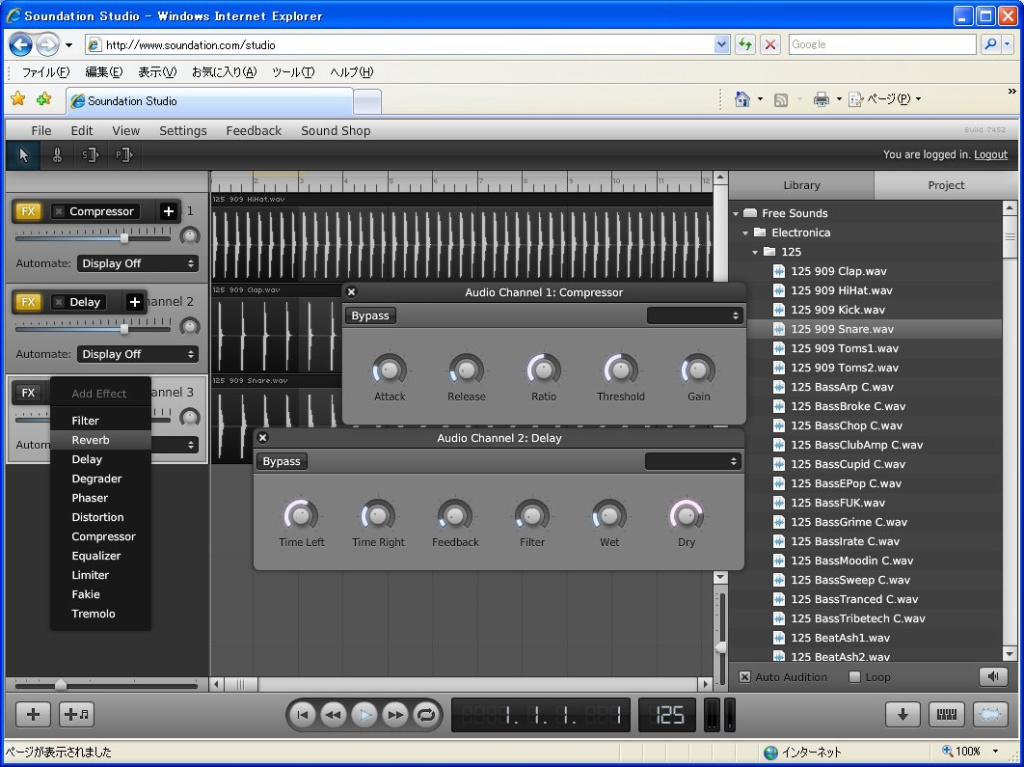Image resolution: width=1024 pixels, height=767 pixels.
Task: Click the 125 tempo display
Action: [667, 715]
